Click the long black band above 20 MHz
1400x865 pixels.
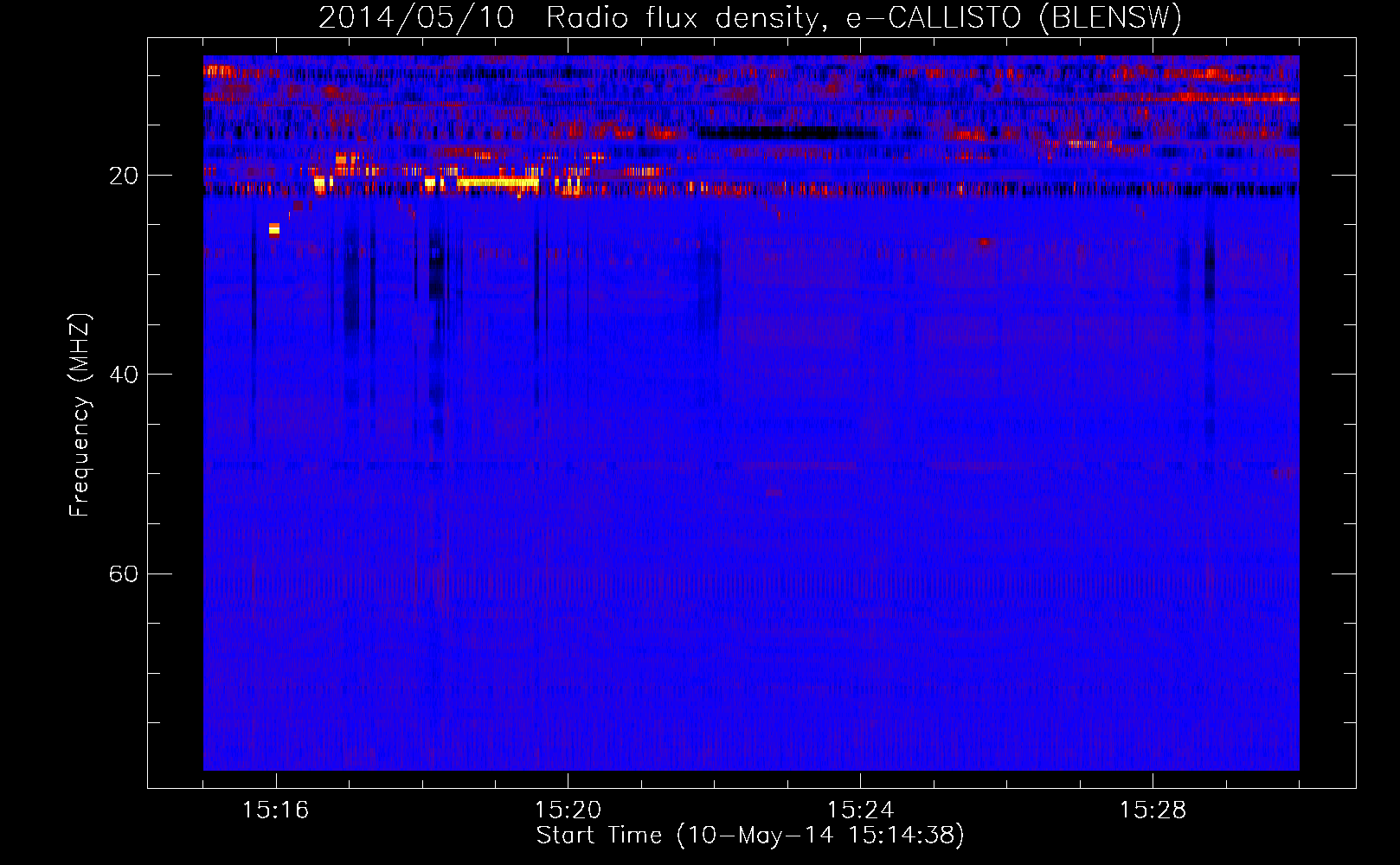tap(768, 132)
